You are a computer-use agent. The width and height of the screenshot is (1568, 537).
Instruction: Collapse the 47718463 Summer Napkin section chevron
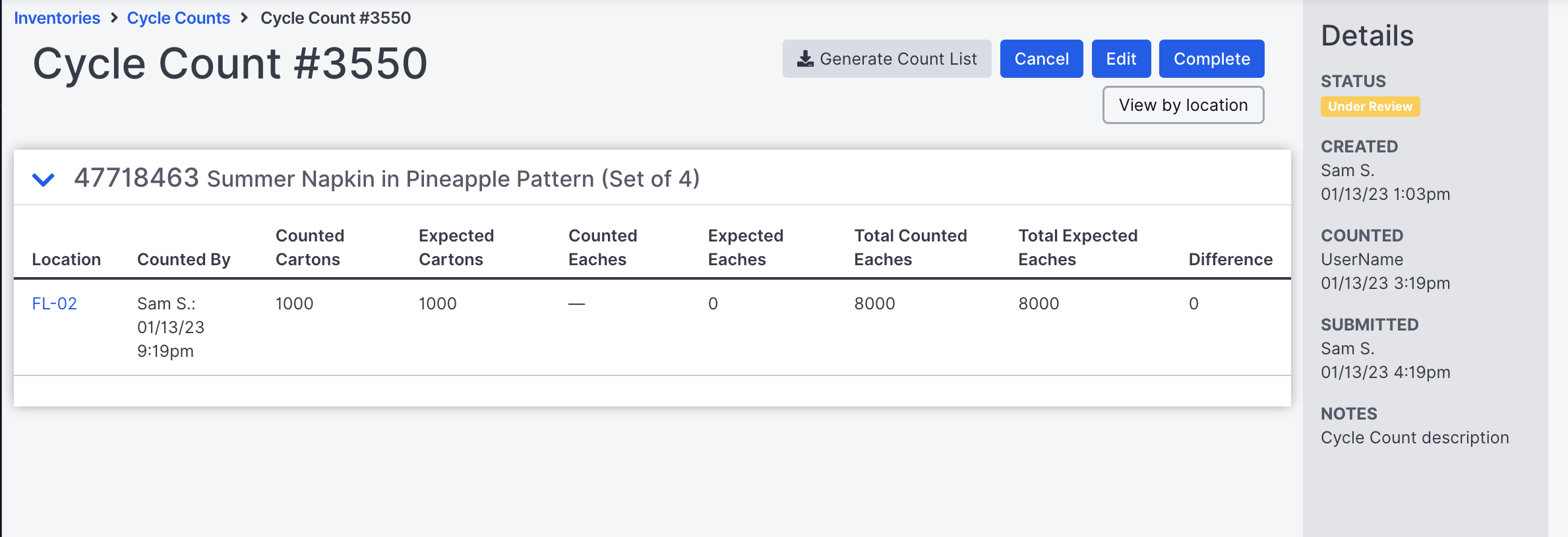[x=44, y=179]
